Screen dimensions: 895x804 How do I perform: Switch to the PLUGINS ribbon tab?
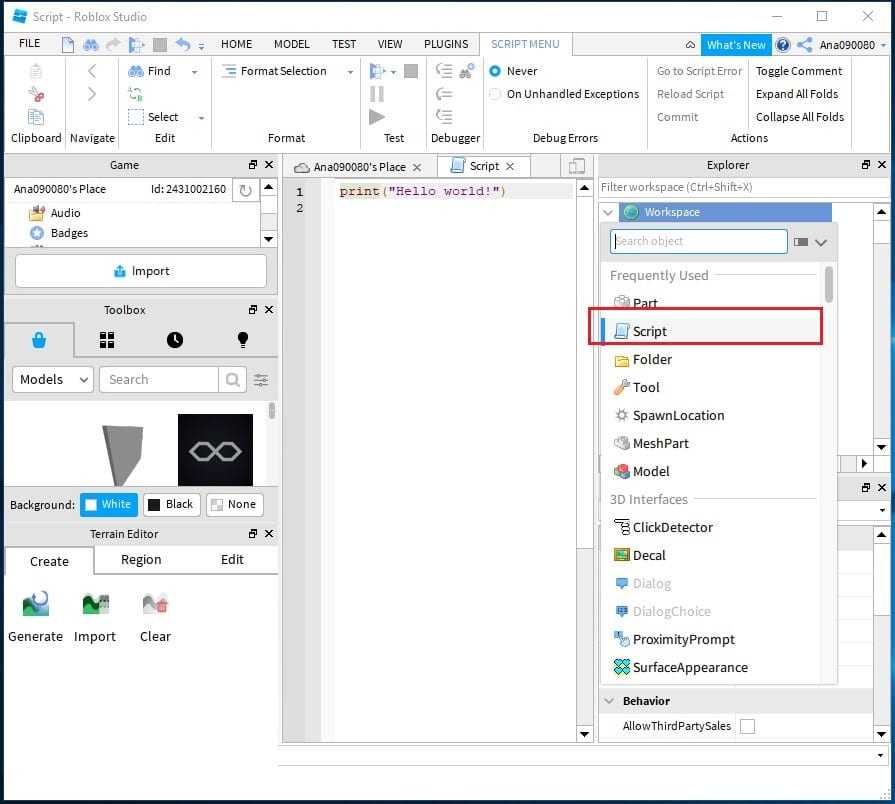(x=445, y=44)
